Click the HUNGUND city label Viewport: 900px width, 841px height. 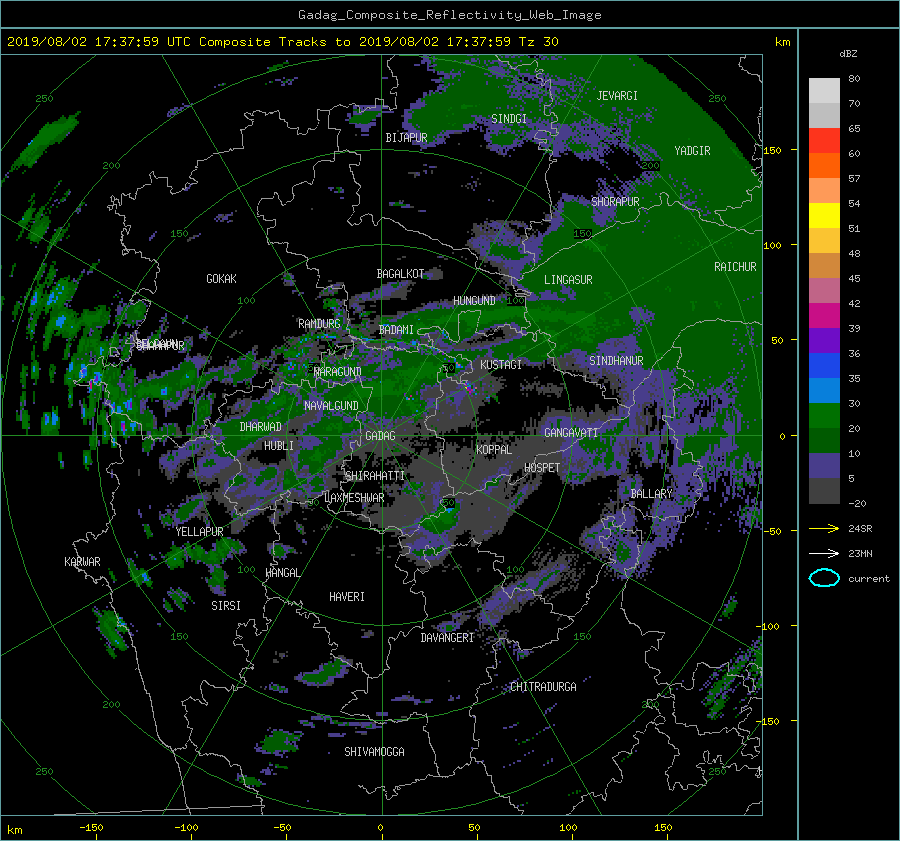[474, 300]
